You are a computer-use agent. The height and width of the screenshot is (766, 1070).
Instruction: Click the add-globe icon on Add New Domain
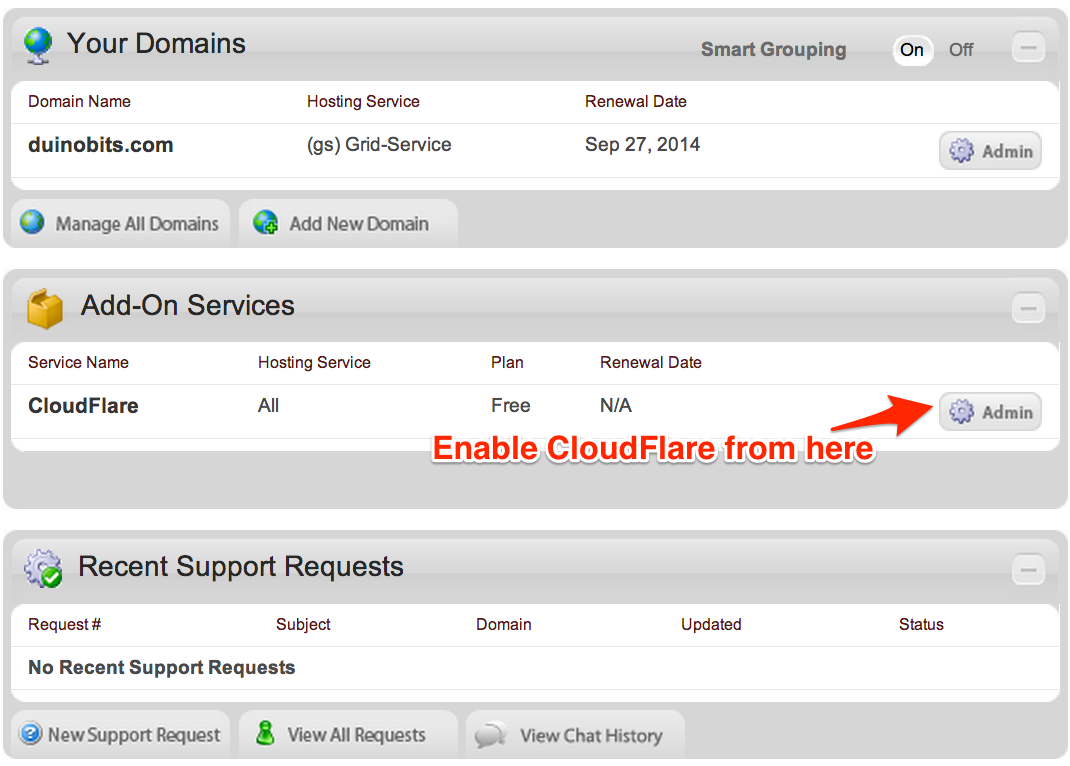coord(265,223)
